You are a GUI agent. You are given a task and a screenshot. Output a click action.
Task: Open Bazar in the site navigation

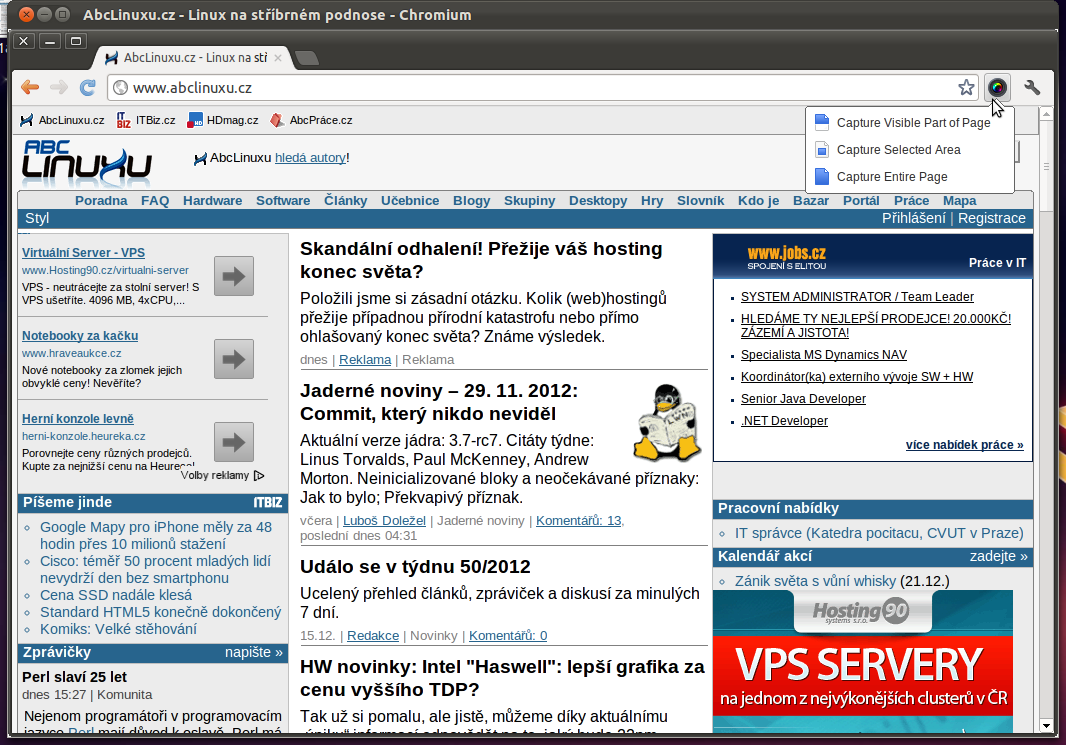click(811, 201)
